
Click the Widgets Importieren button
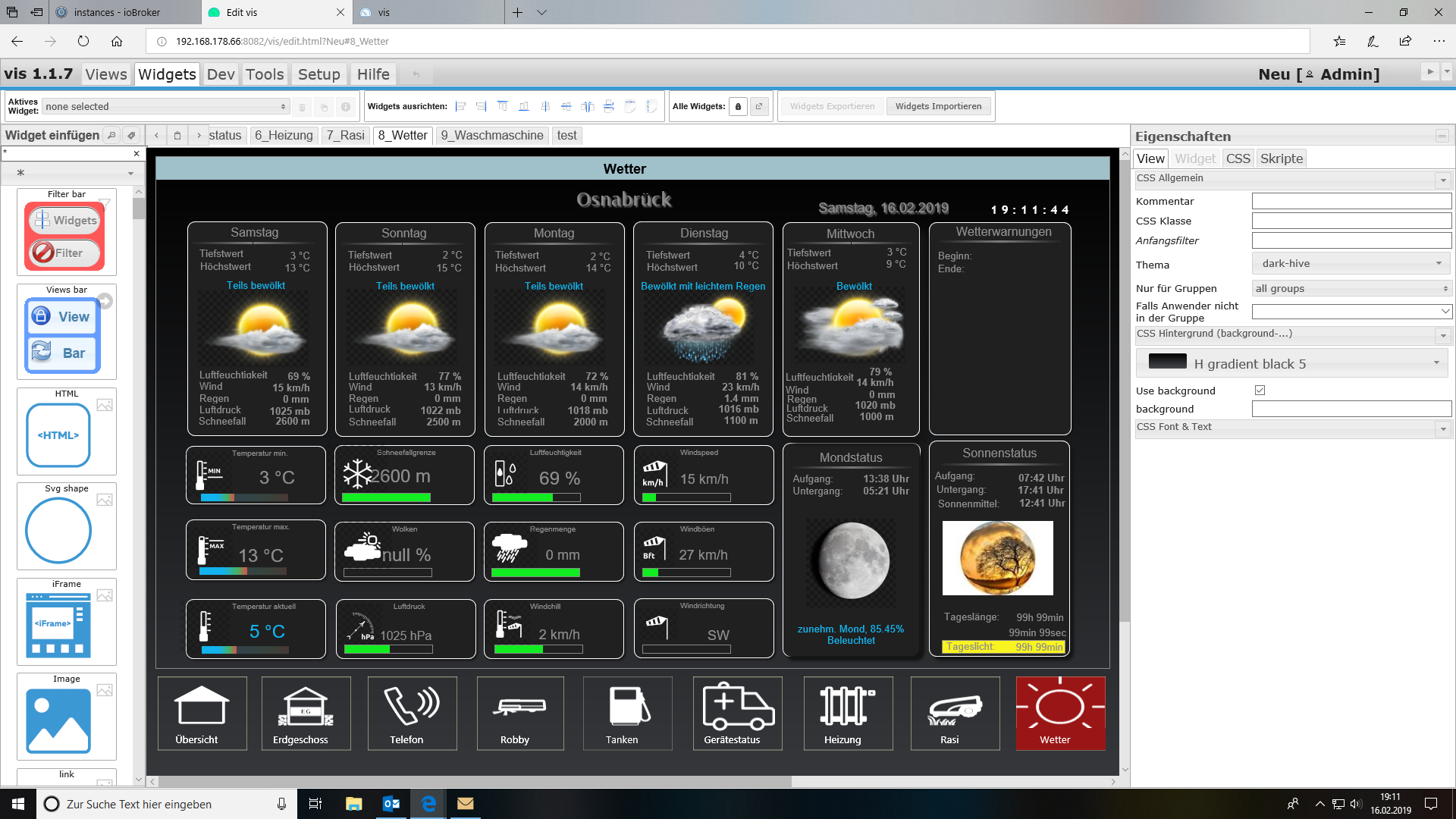click(x=938, y=107)
